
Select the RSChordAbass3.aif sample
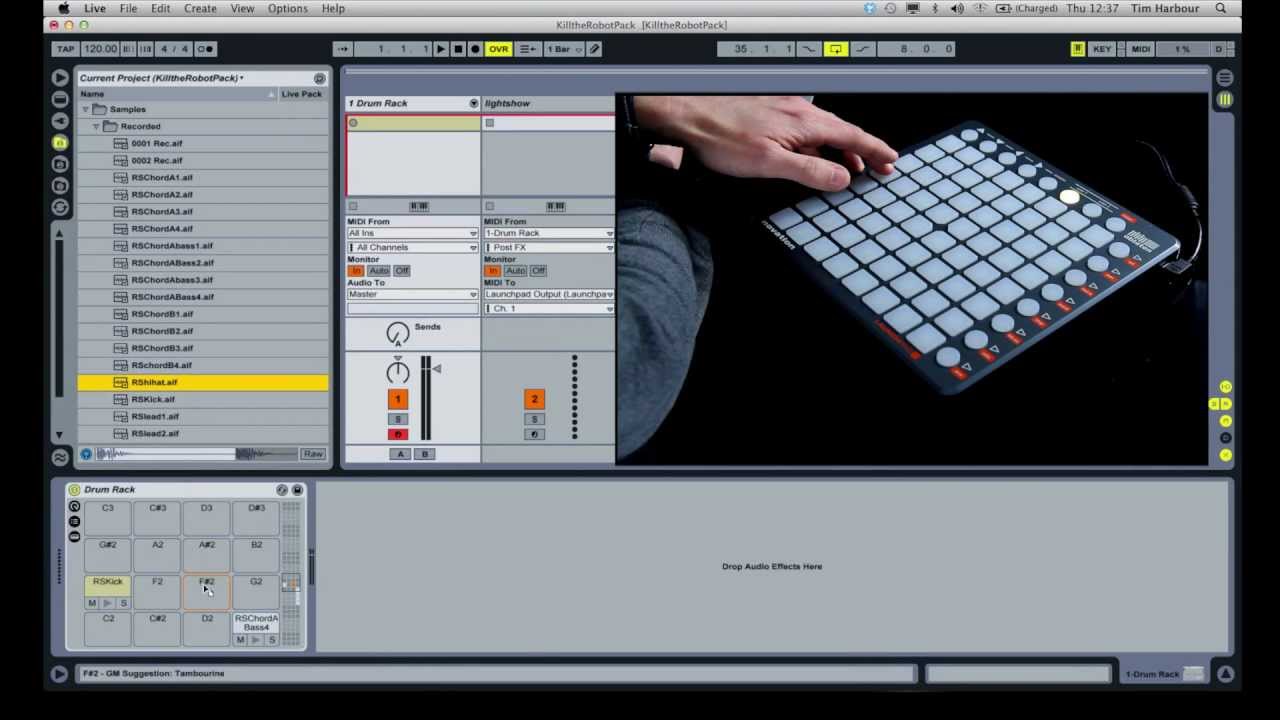(x=203, y=280)
